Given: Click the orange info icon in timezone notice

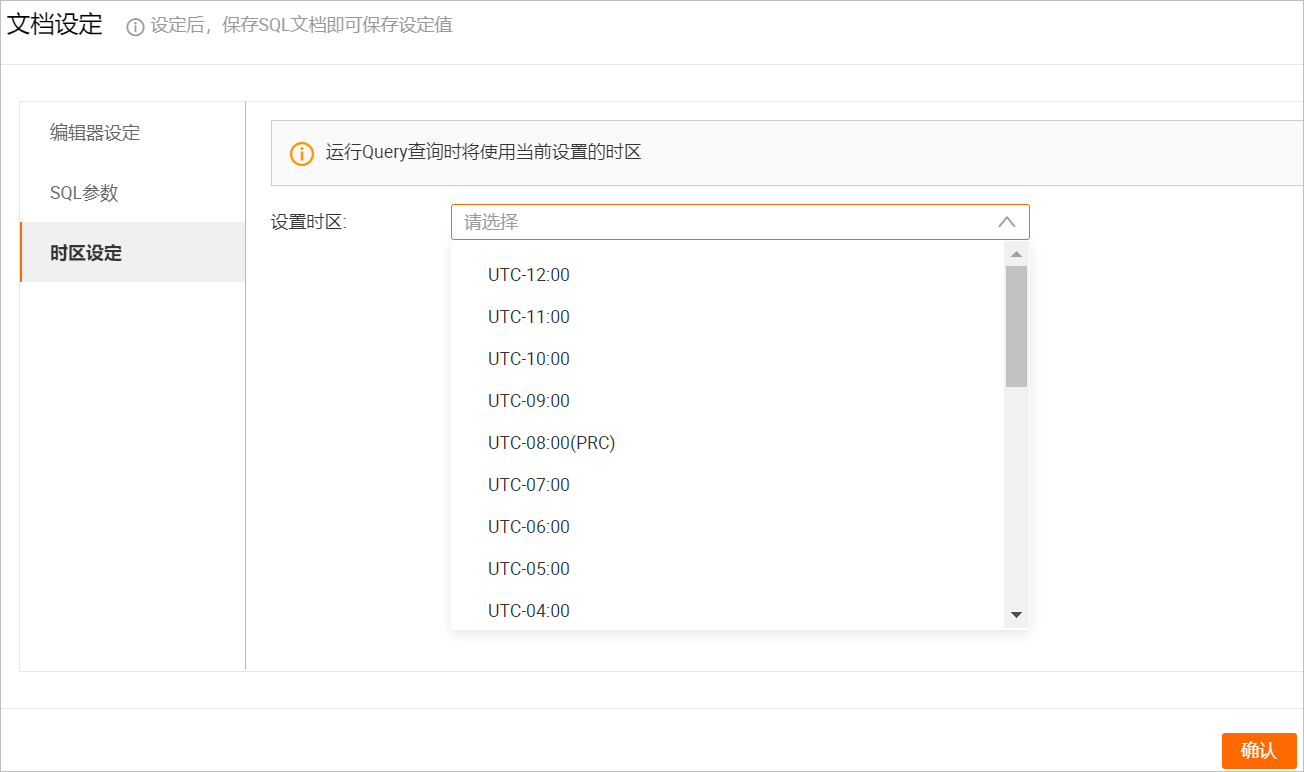Looking at the screenshot, I should (301, 153).
